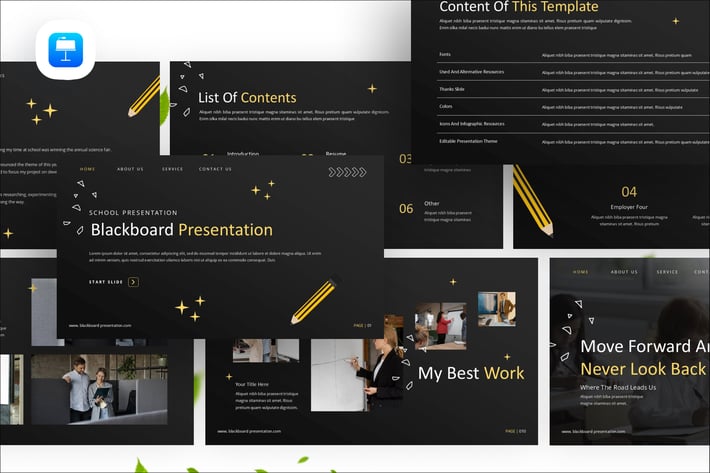Select the "Editable Presentation Theme" row
Screen dimensions: 710x473
click(x=573, y=141)
